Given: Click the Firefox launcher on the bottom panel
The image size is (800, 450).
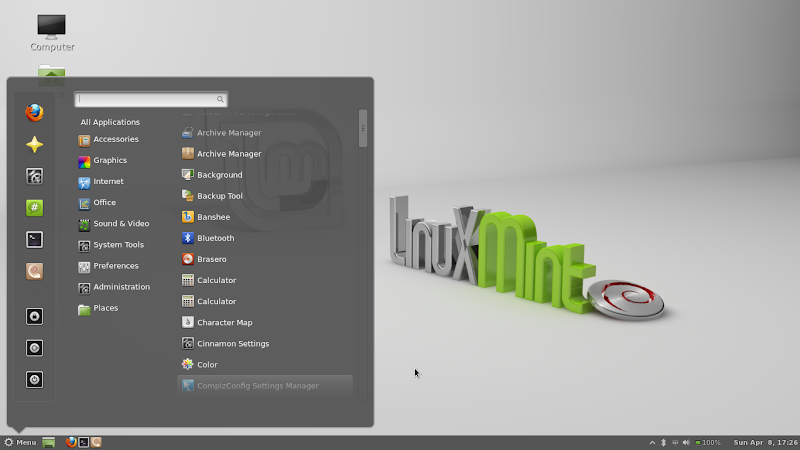Looking at the screenshot, I should 71,442.
